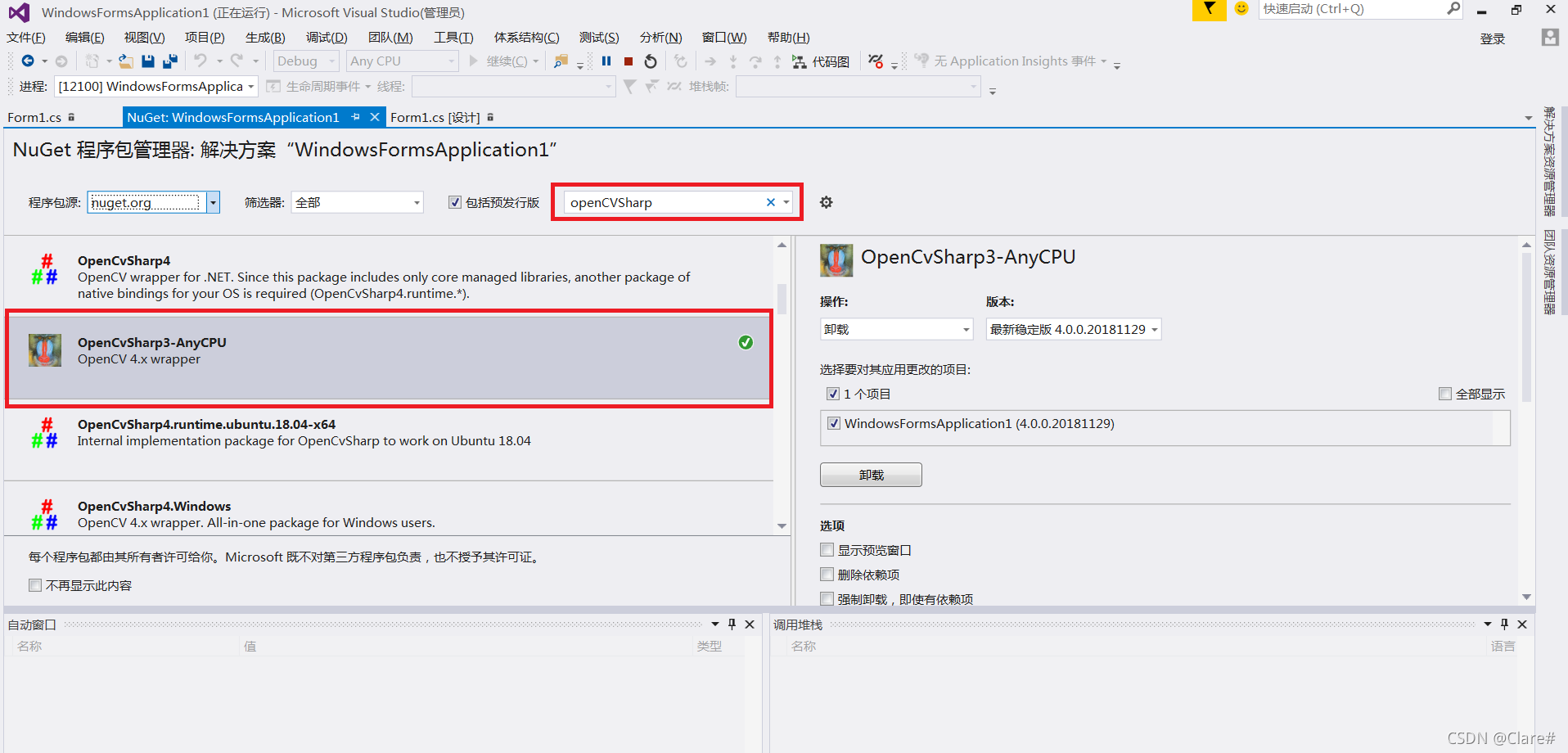The width and height of the screenshot is (1568, 753).
Task: Open the 工具(T) menu
Action: [x=453, y=38]
